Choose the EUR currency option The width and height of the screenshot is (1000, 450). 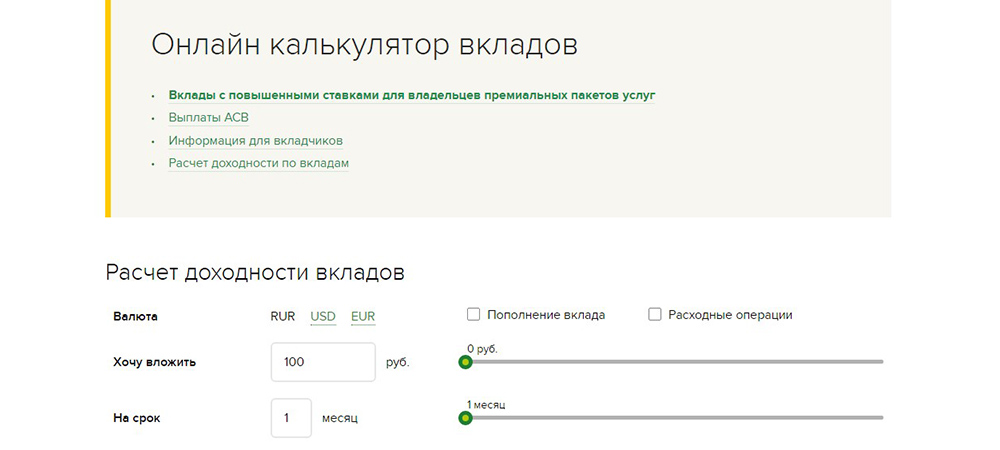pyautogui.click(x=363, y=316)
